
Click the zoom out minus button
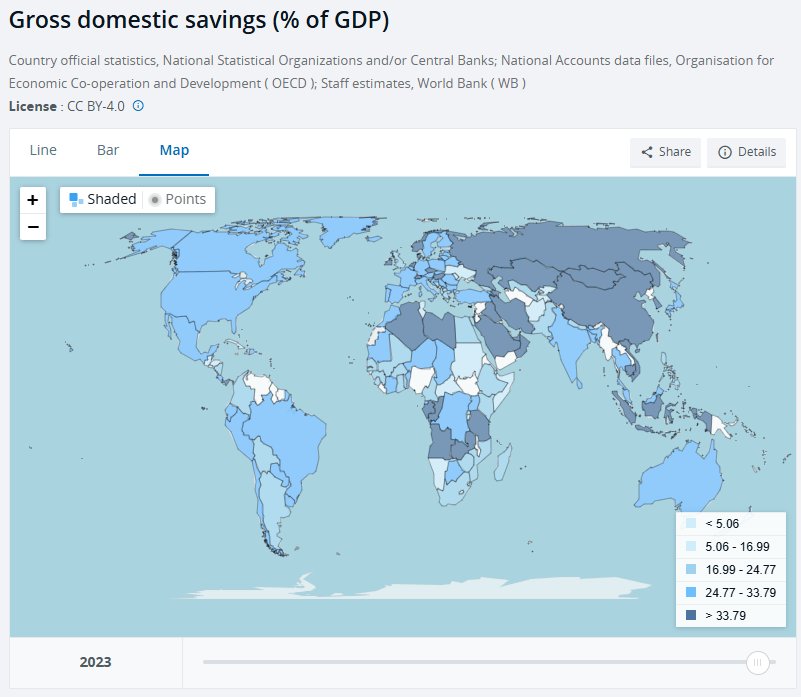(x=33, y=228)
